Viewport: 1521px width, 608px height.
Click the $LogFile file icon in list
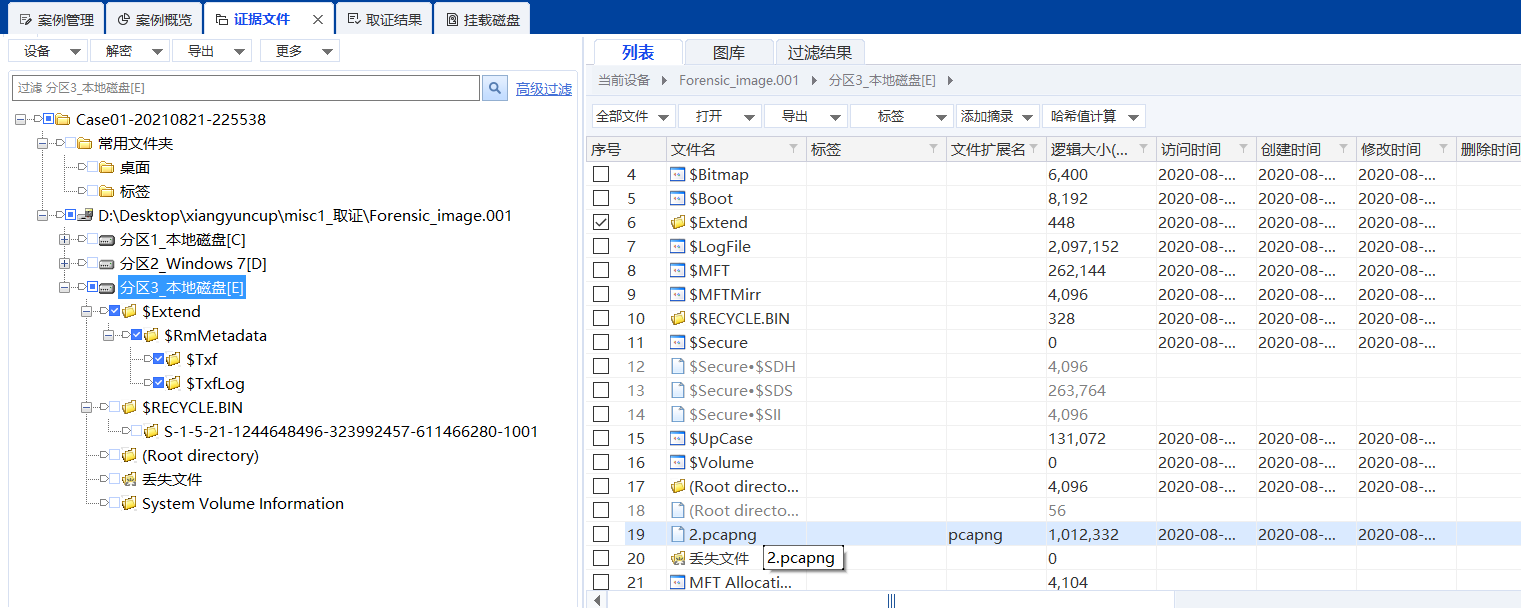click(678, 246)
